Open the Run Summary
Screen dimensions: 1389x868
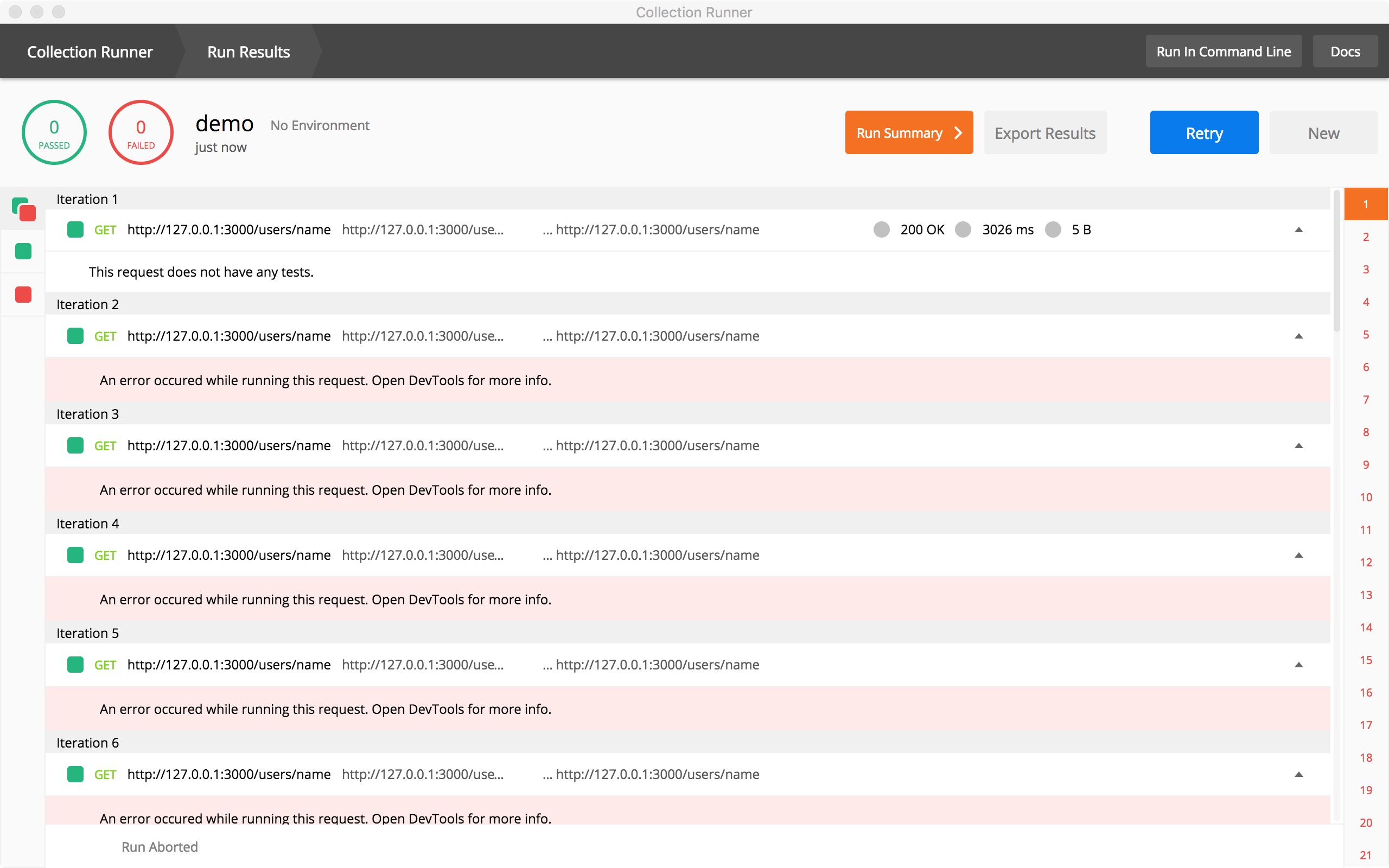(x=909, y=132)
